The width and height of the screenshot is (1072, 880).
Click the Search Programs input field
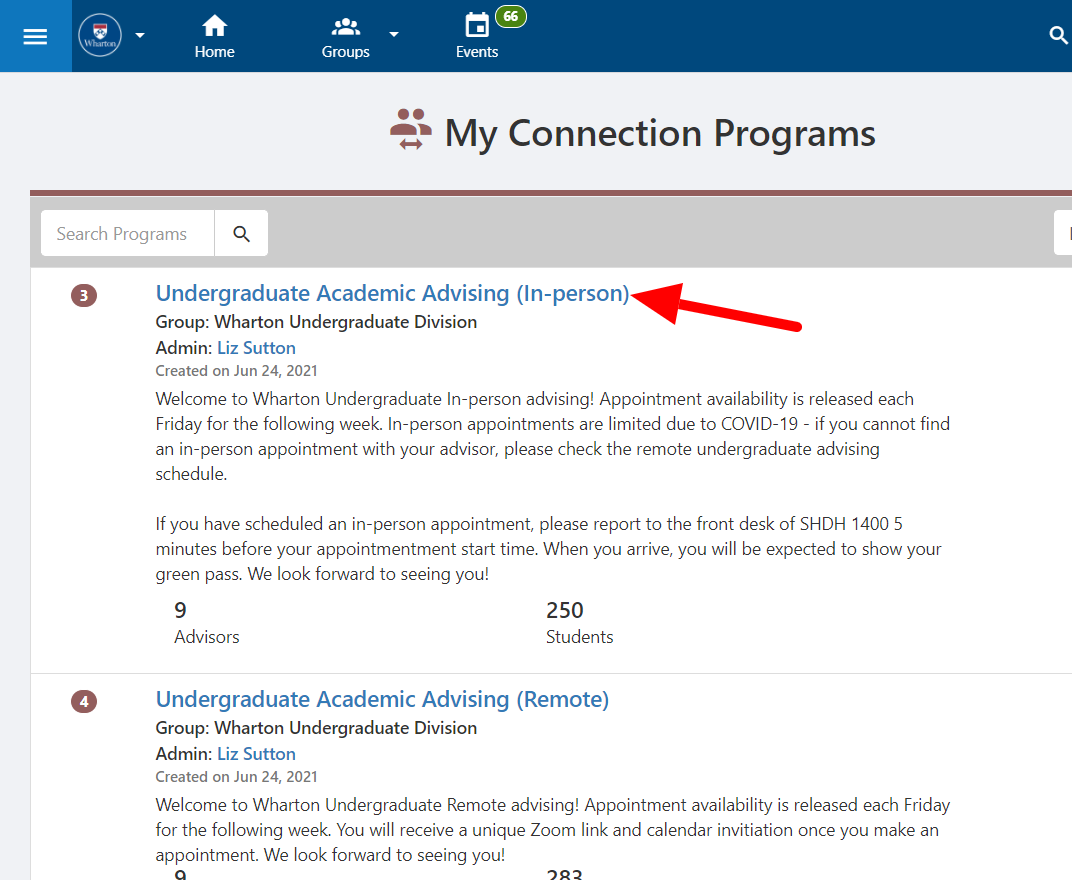point(127,234)
